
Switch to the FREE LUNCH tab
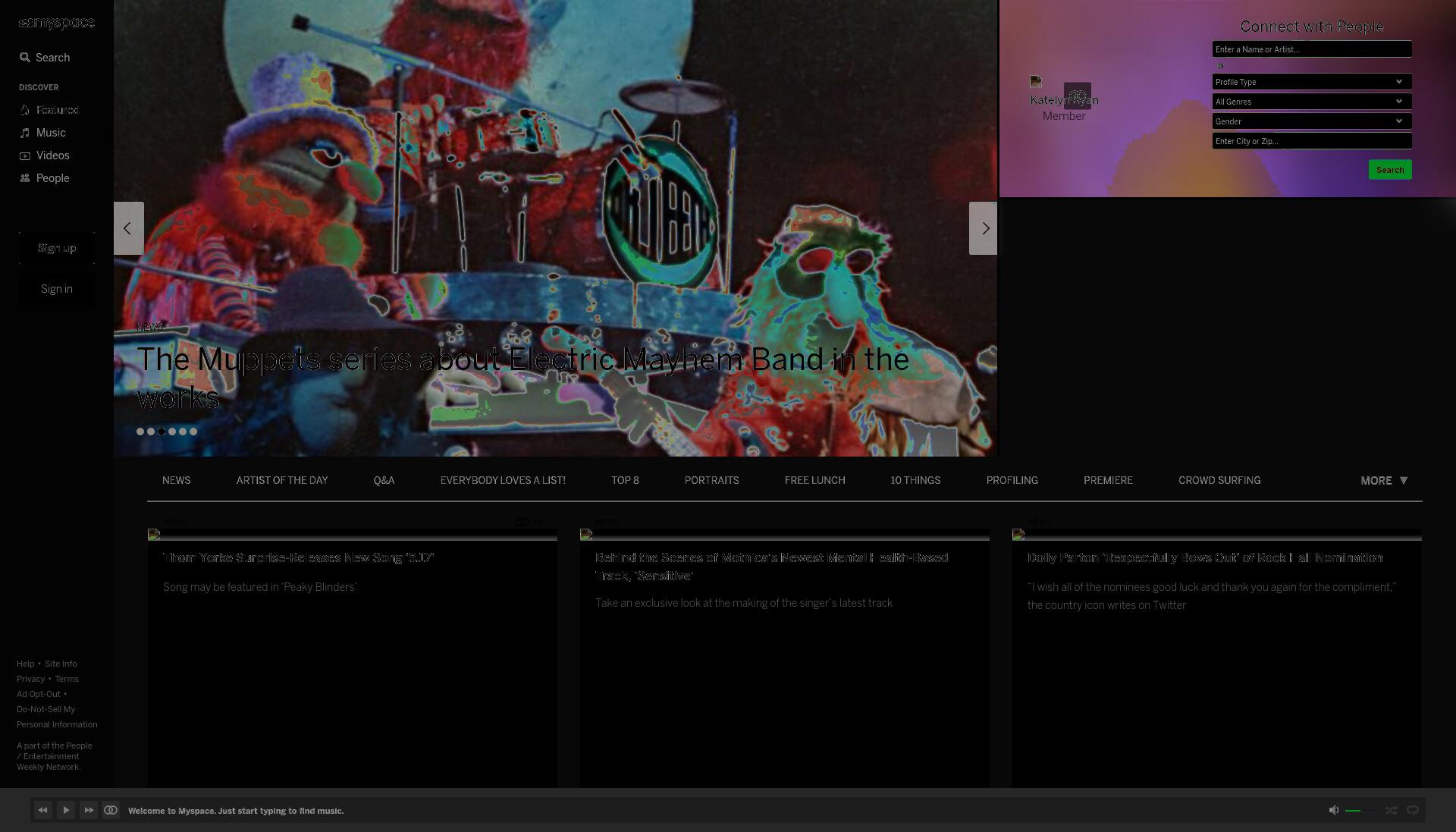click(x=814, y=481)
